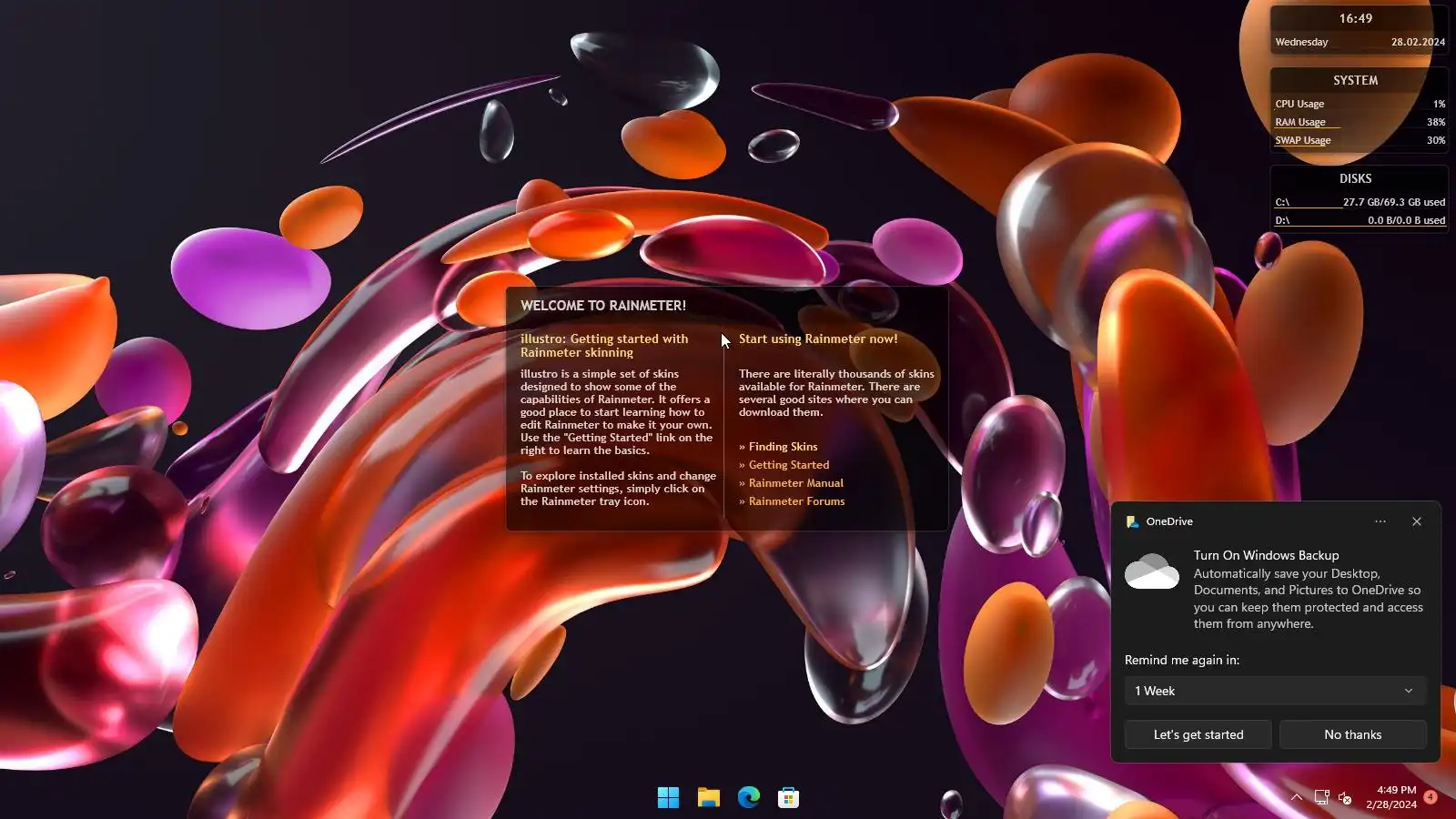Open the notification center badge showing 4

click(x=1431, y=797)
